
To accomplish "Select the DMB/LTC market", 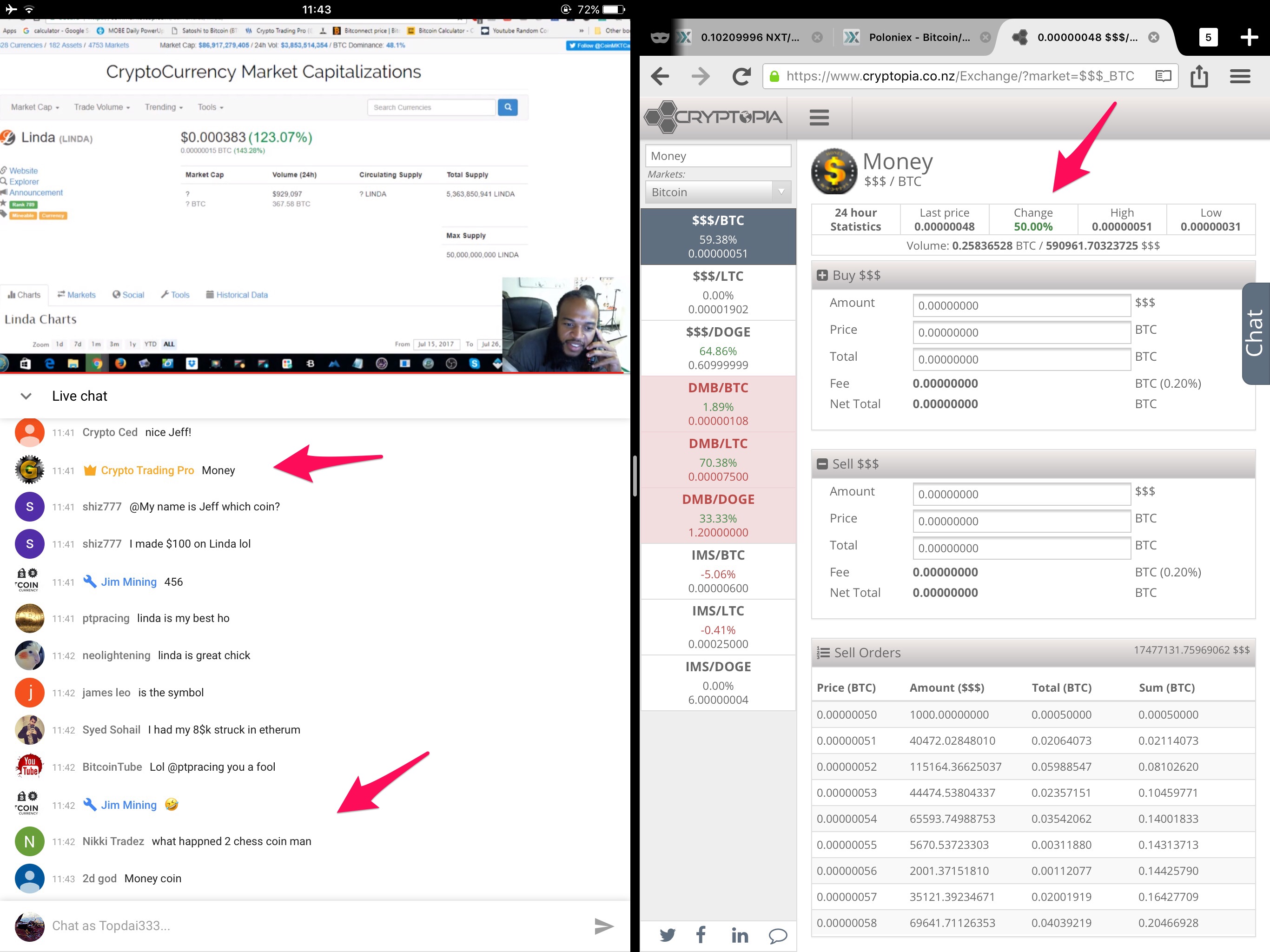I will [718, 459].
